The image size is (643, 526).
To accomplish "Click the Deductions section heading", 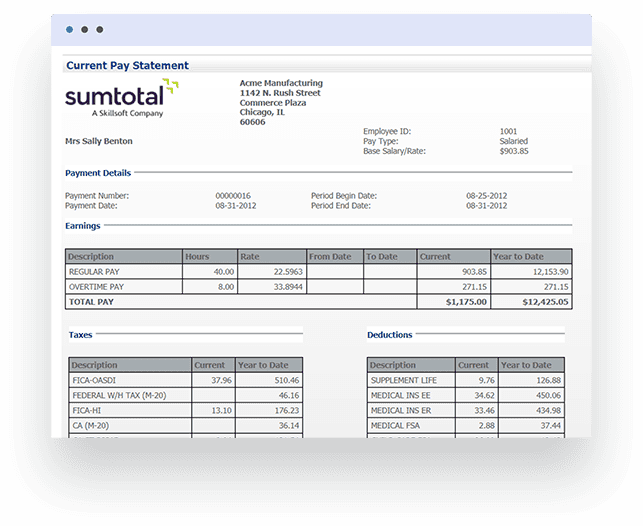I will pyautogui.click(x=390, y=335).
